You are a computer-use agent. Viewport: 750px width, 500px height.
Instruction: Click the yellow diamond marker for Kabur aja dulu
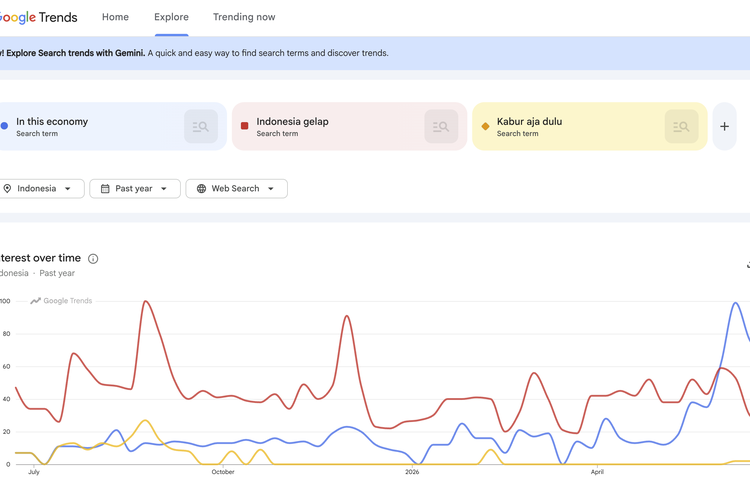pos(485,126)
